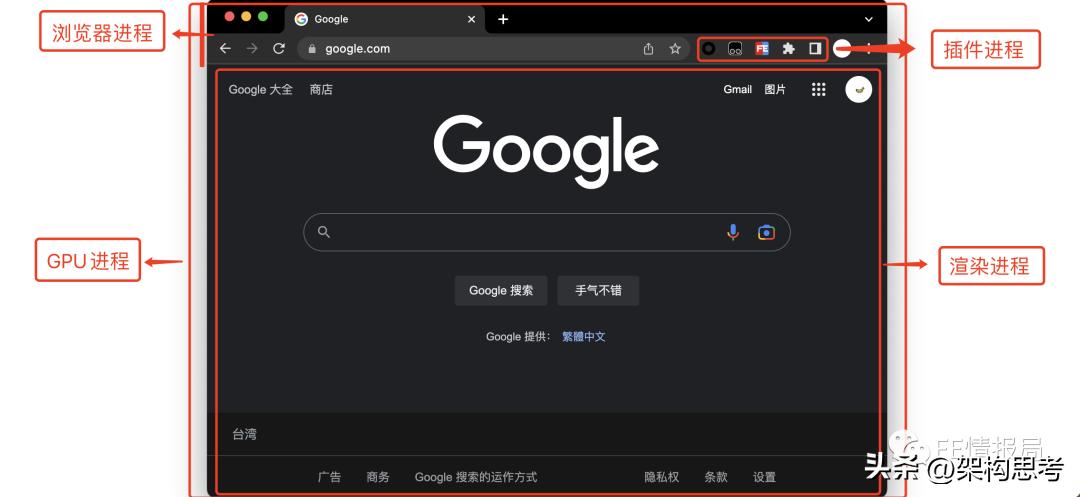Viewport: 1080px width, 497px height.
Task: Open the Chrome three-dot menu
Action: click(869, 48)
